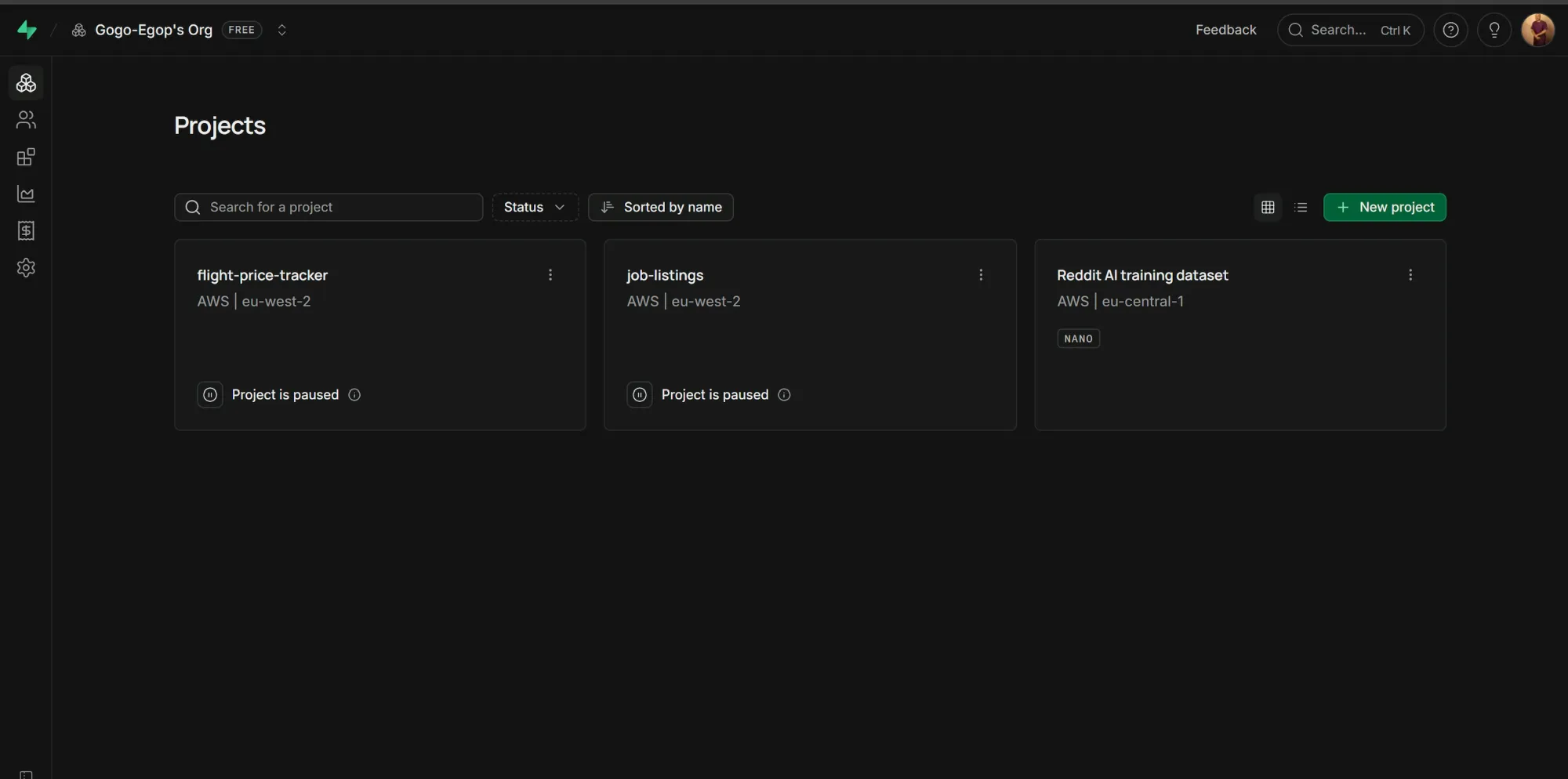Open the job-listings project card
This screenshot has height=779, width=1568.
point(810,335)
